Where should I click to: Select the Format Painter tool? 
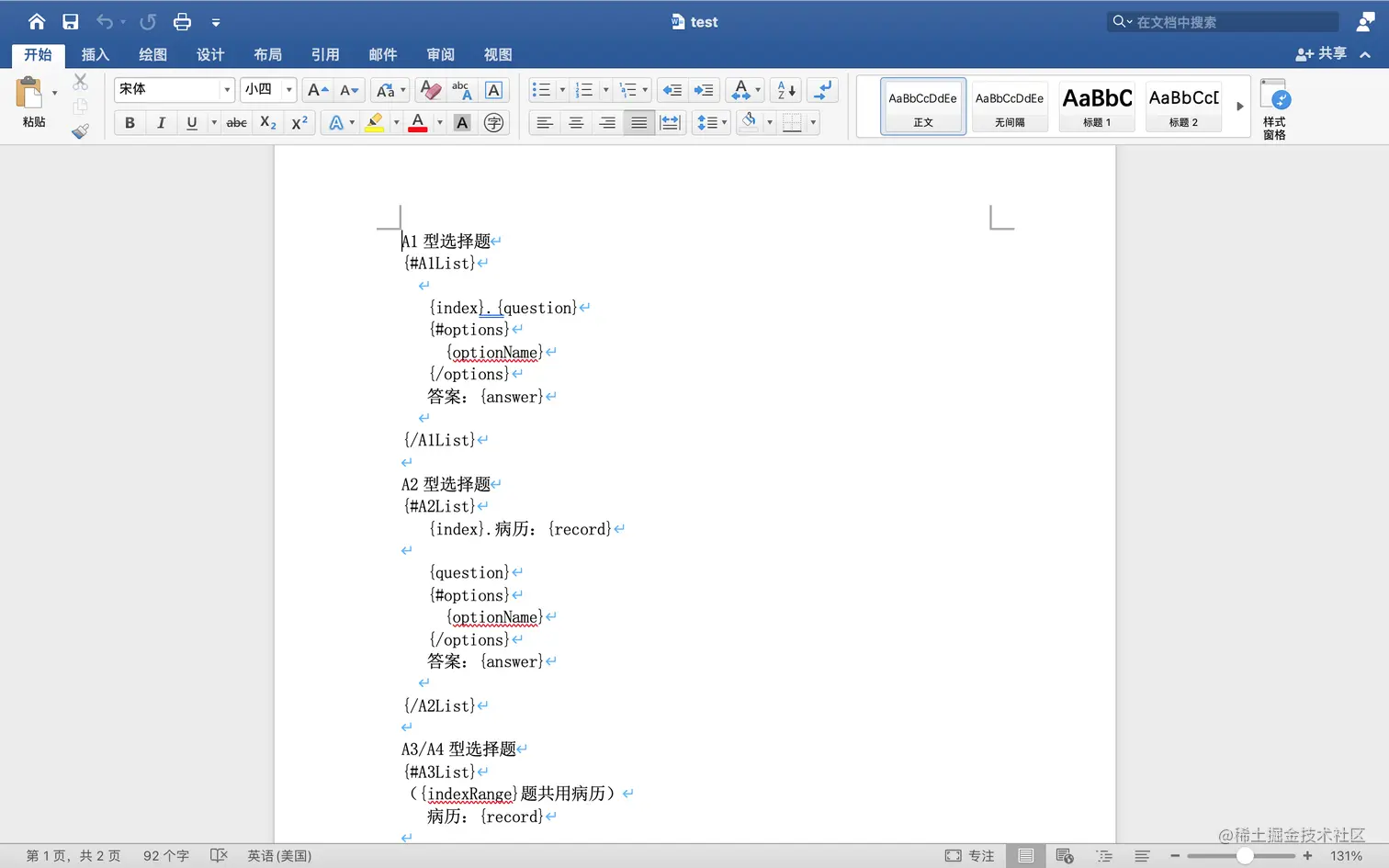[81, 130]
